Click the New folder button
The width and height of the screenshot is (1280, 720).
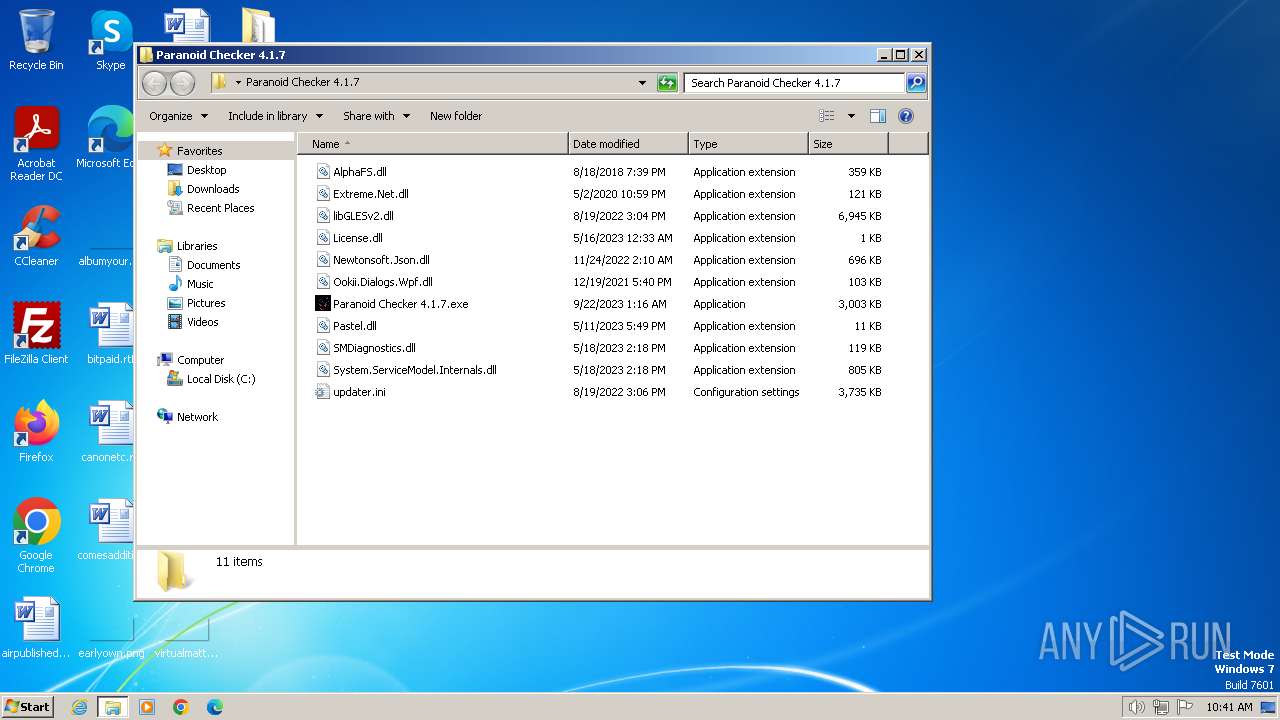click(456, 116)
